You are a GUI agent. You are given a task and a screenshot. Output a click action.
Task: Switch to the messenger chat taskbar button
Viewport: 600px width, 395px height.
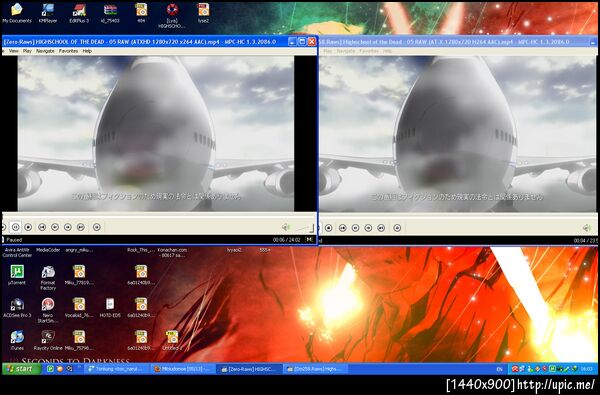[116, 369]
